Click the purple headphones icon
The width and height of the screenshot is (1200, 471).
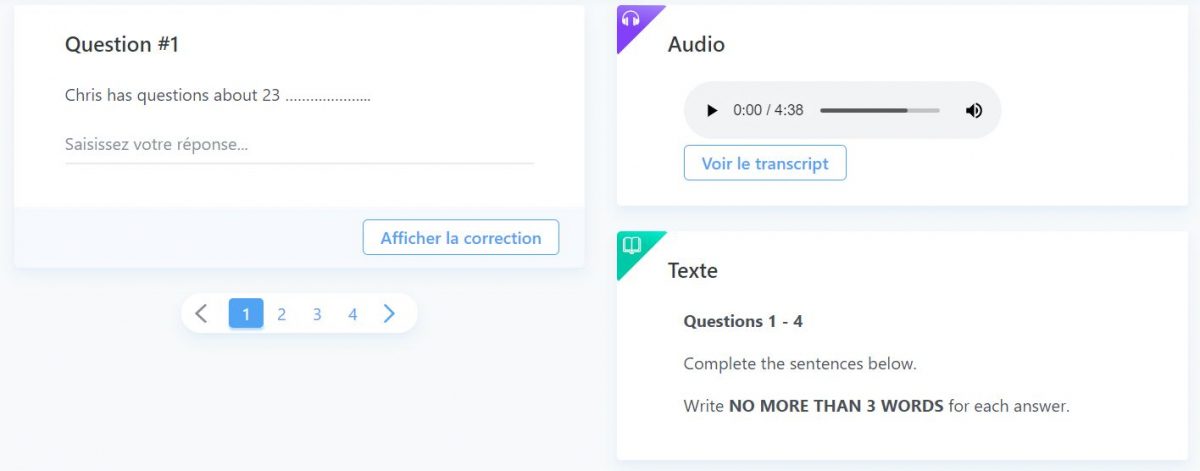click(x=630, y=18)
